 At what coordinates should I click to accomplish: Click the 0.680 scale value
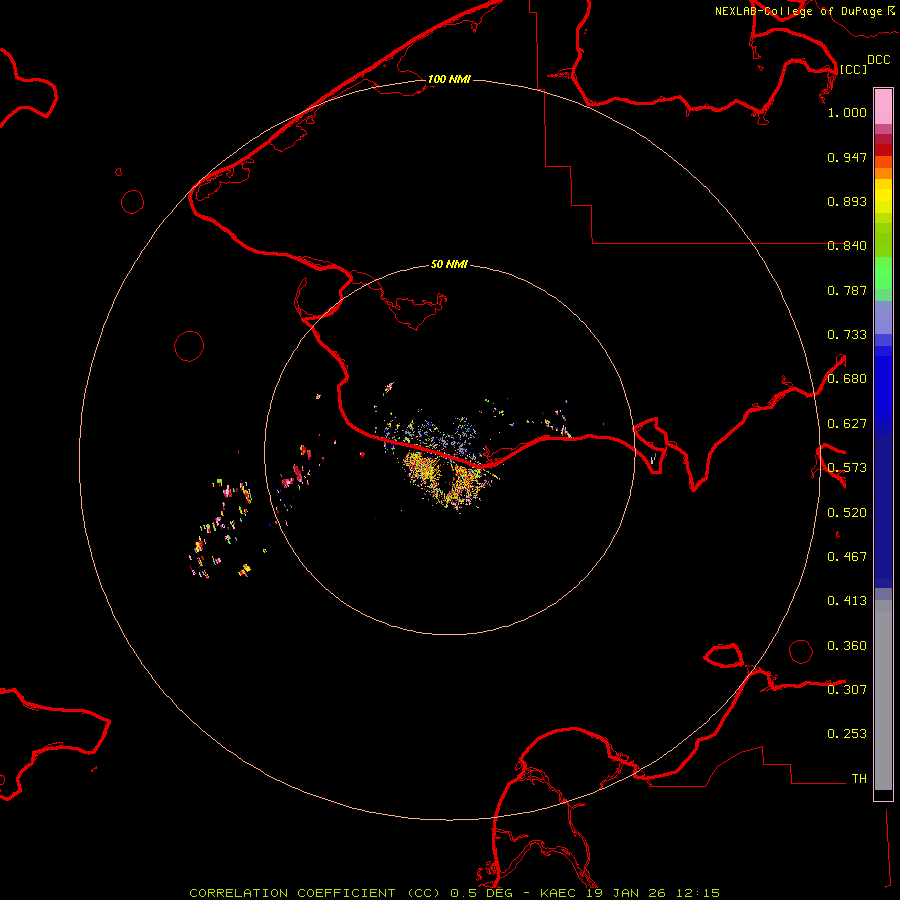pos(847,379)
